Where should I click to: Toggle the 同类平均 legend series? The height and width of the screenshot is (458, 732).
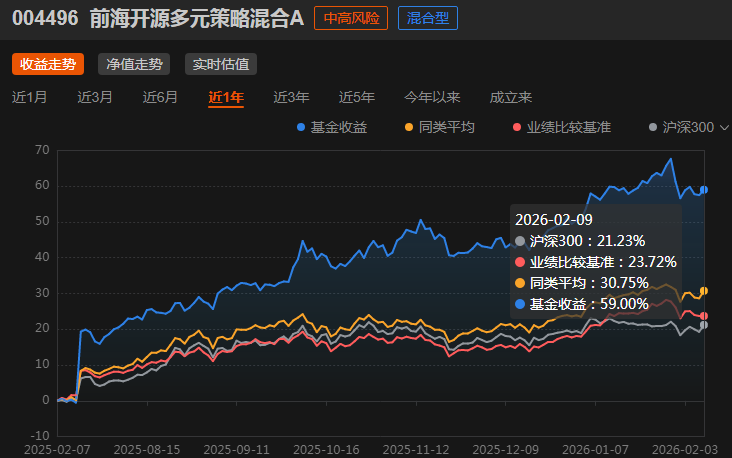[440, 127]
